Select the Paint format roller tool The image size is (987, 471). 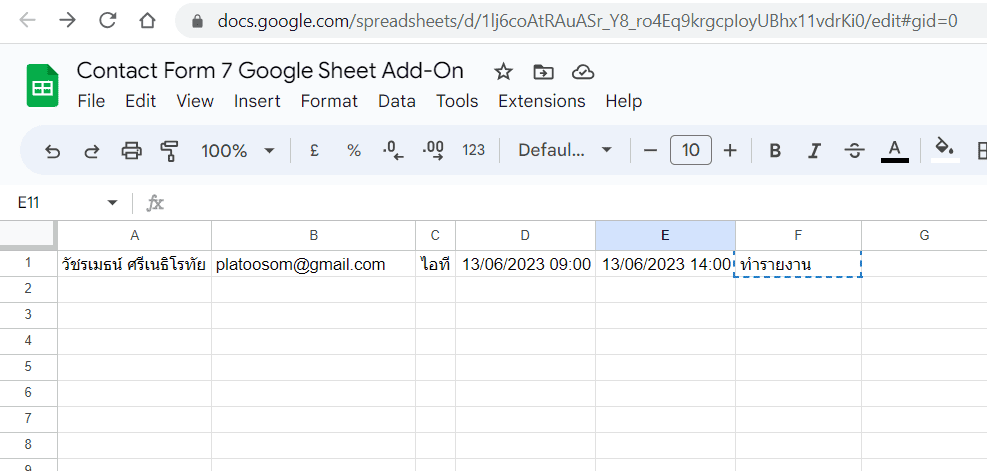(x=170, y=151)
